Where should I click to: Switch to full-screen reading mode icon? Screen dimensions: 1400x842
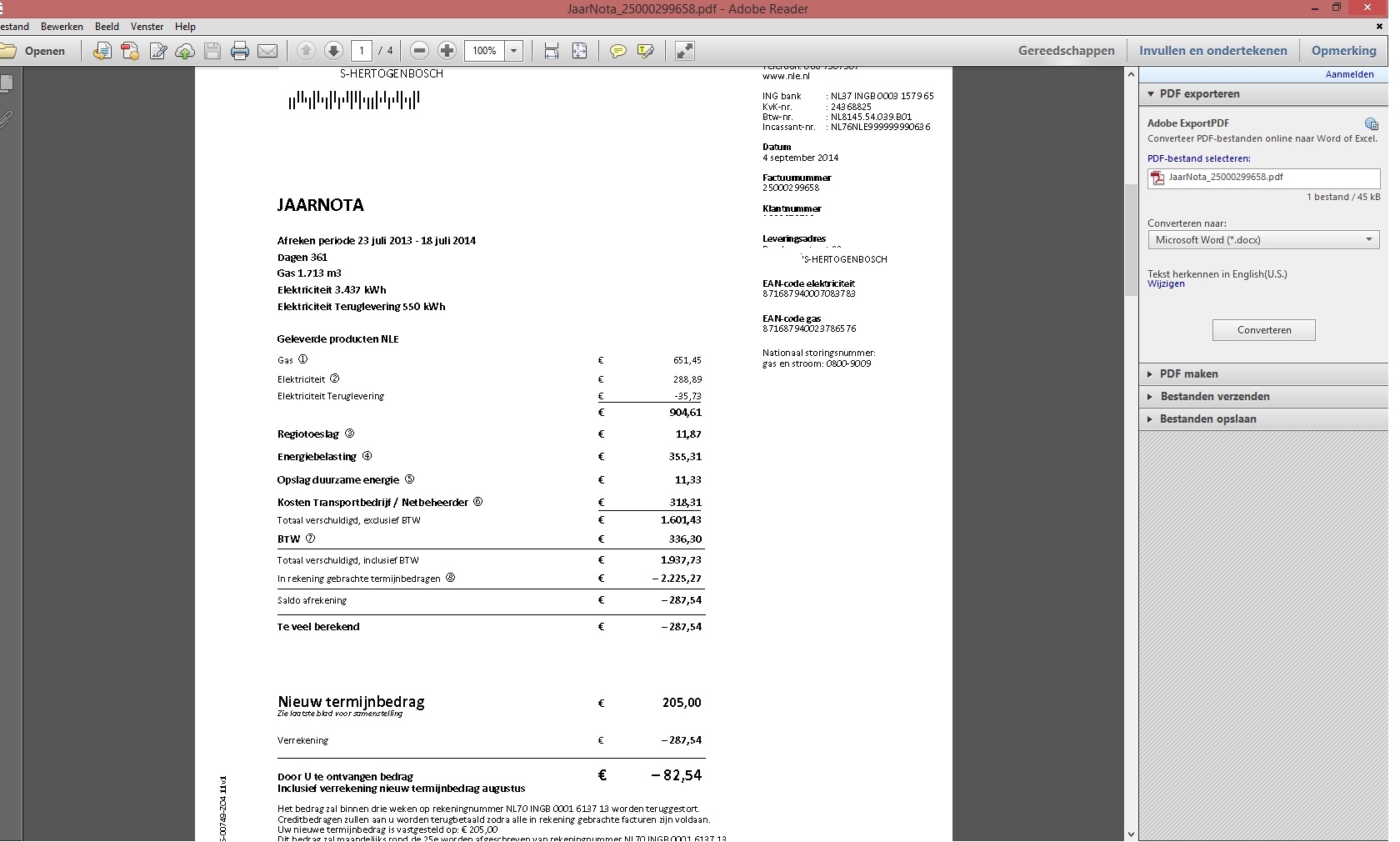684,51
